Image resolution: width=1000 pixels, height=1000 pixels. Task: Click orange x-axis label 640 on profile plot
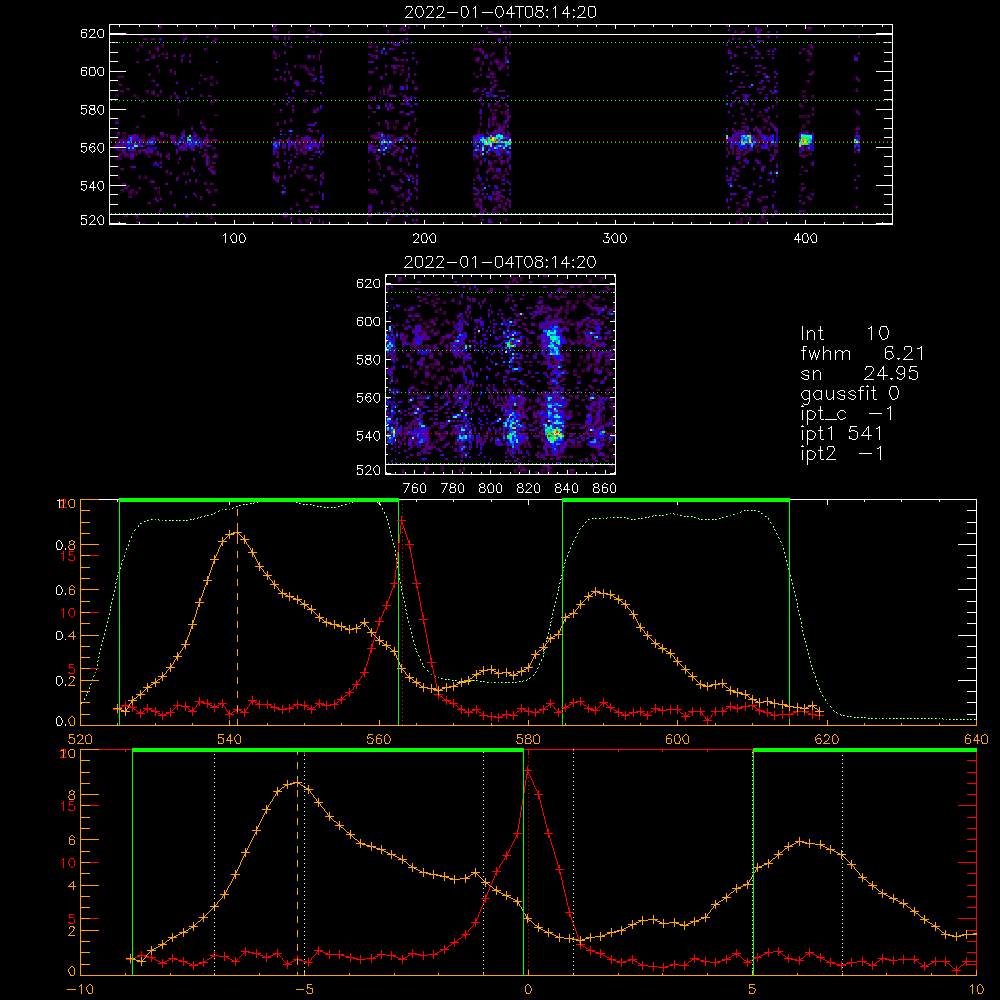click(976, 740)
